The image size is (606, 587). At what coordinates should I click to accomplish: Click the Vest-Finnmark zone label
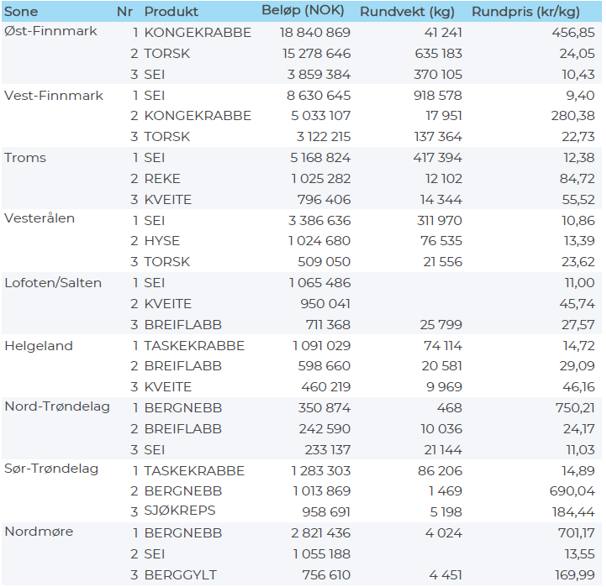point(53,95)
